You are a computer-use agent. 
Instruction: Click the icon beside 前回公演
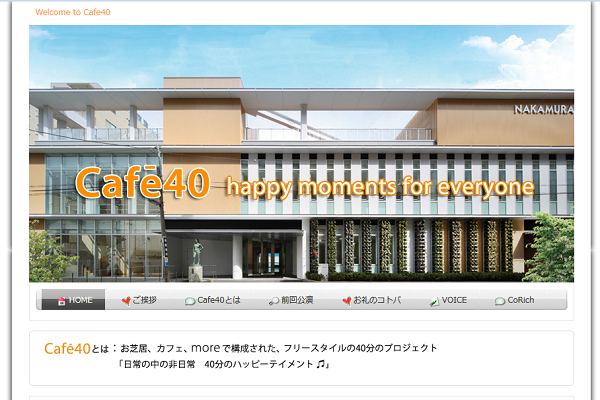tap(273, 300)
